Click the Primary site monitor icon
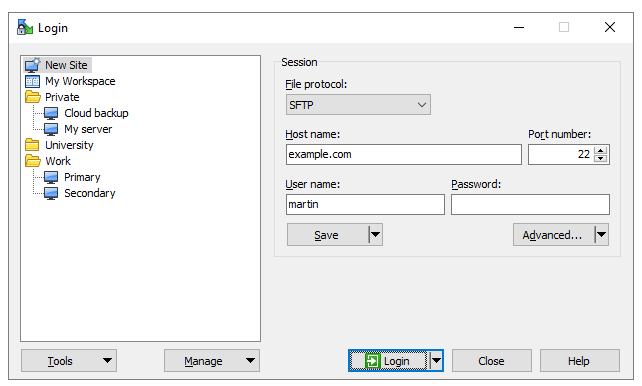 tap(51, 177)
